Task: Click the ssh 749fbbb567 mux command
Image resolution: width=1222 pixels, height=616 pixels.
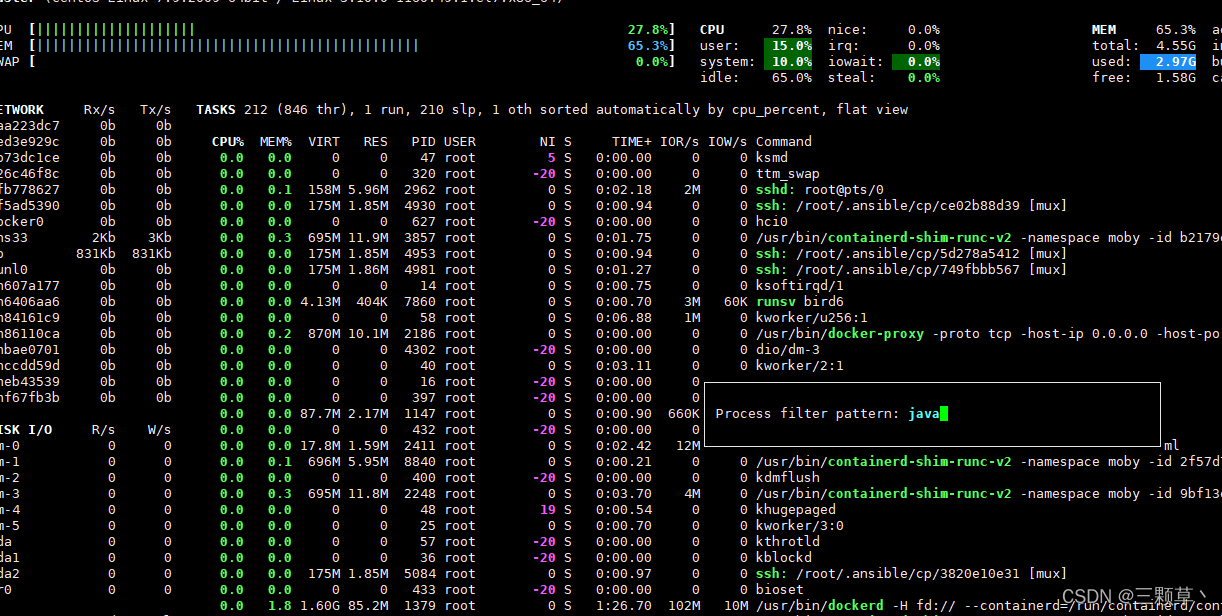Action: [912, 270]
